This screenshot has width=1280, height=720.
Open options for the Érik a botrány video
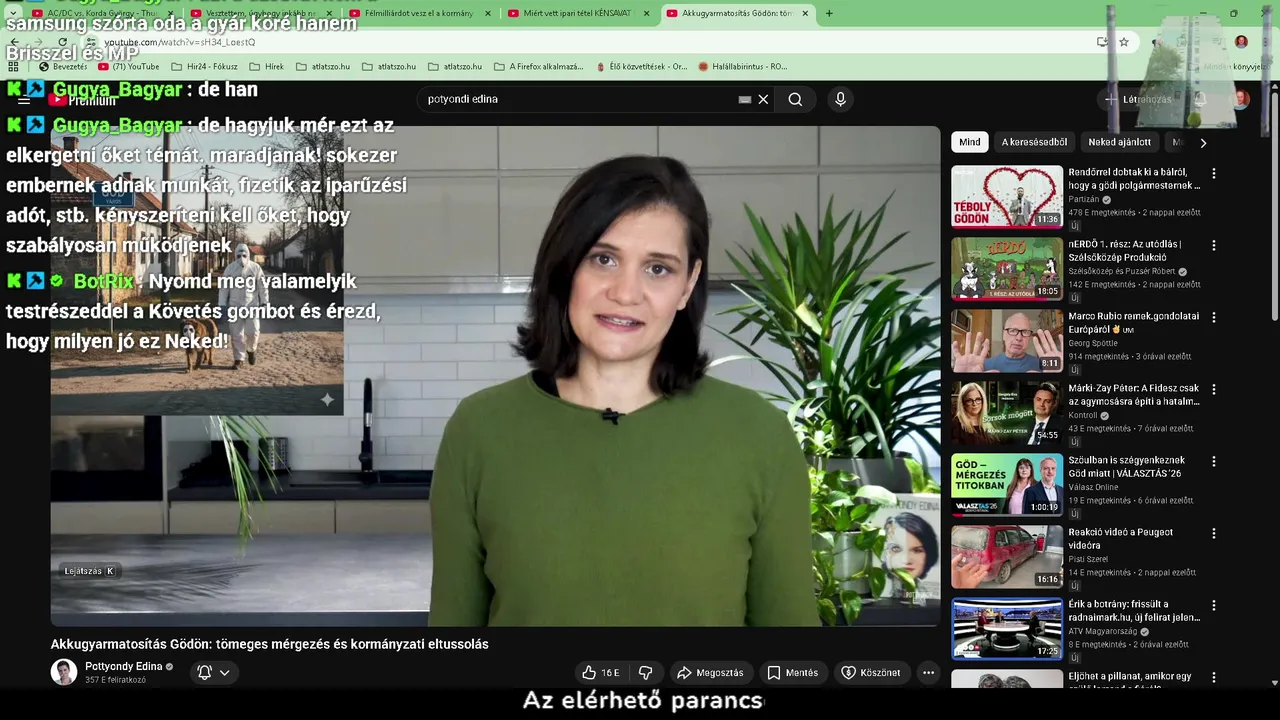coord(1214,605)
